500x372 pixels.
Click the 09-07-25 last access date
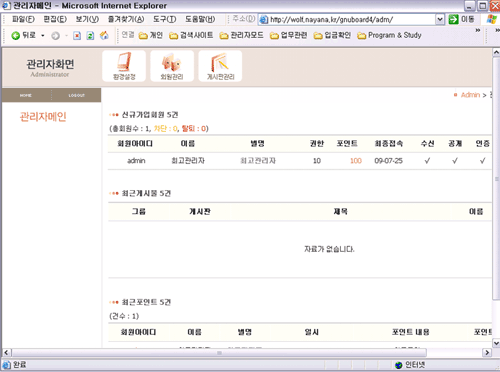coord(388,161)
